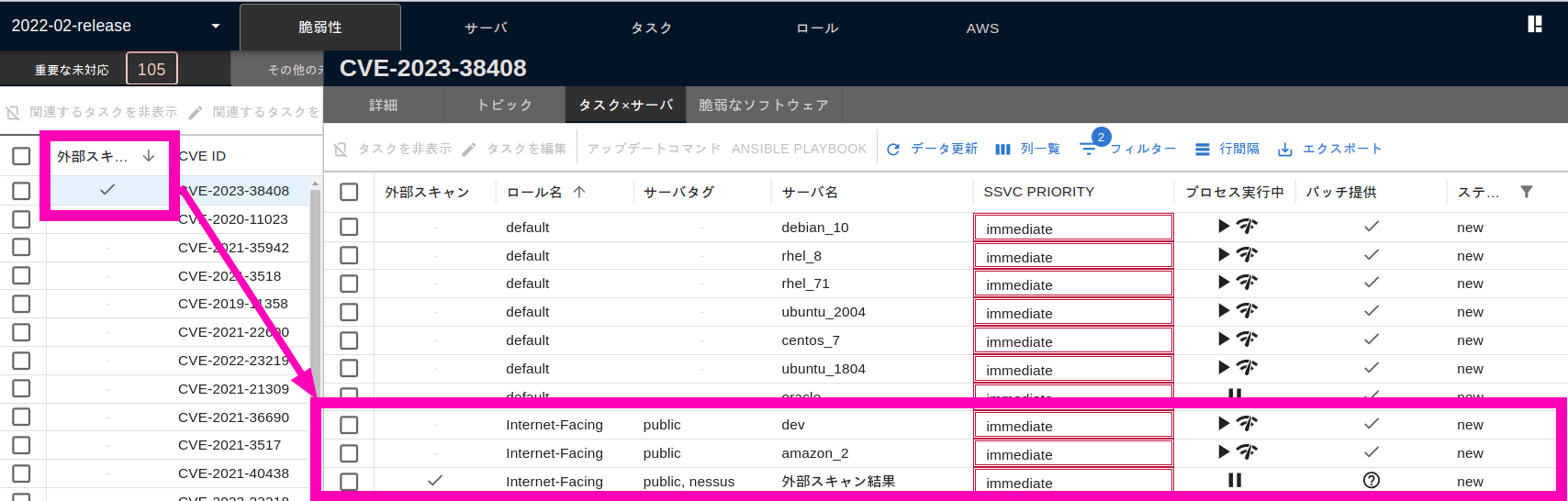
Task: Open the 脆弱なソフトウェア tab
Action: (763, 106)
